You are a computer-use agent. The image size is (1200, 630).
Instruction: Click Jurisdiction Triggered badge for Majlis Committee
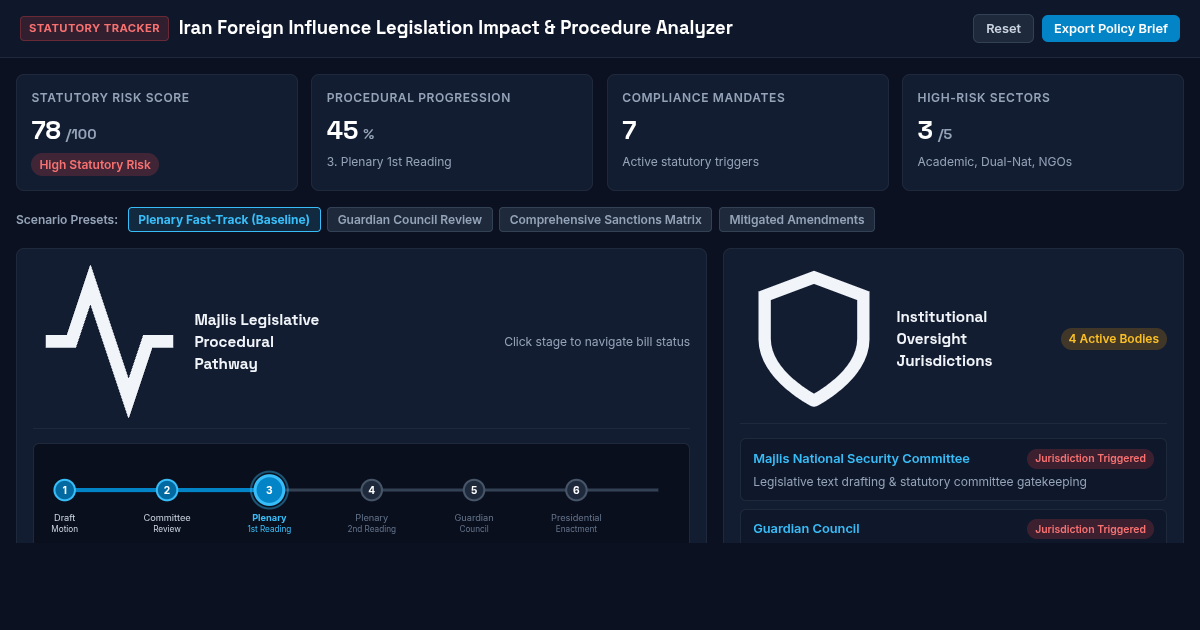1090,459
